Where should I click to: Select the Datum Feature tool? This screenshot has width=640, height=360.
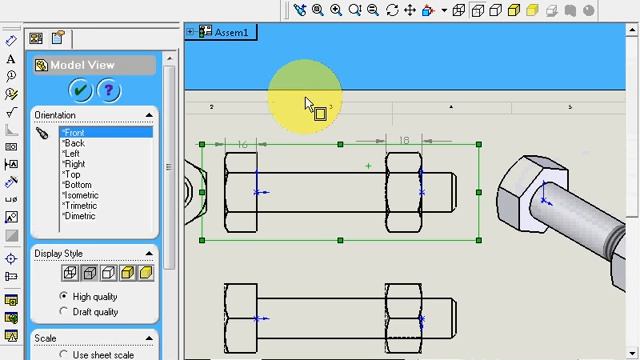point(11,164)
